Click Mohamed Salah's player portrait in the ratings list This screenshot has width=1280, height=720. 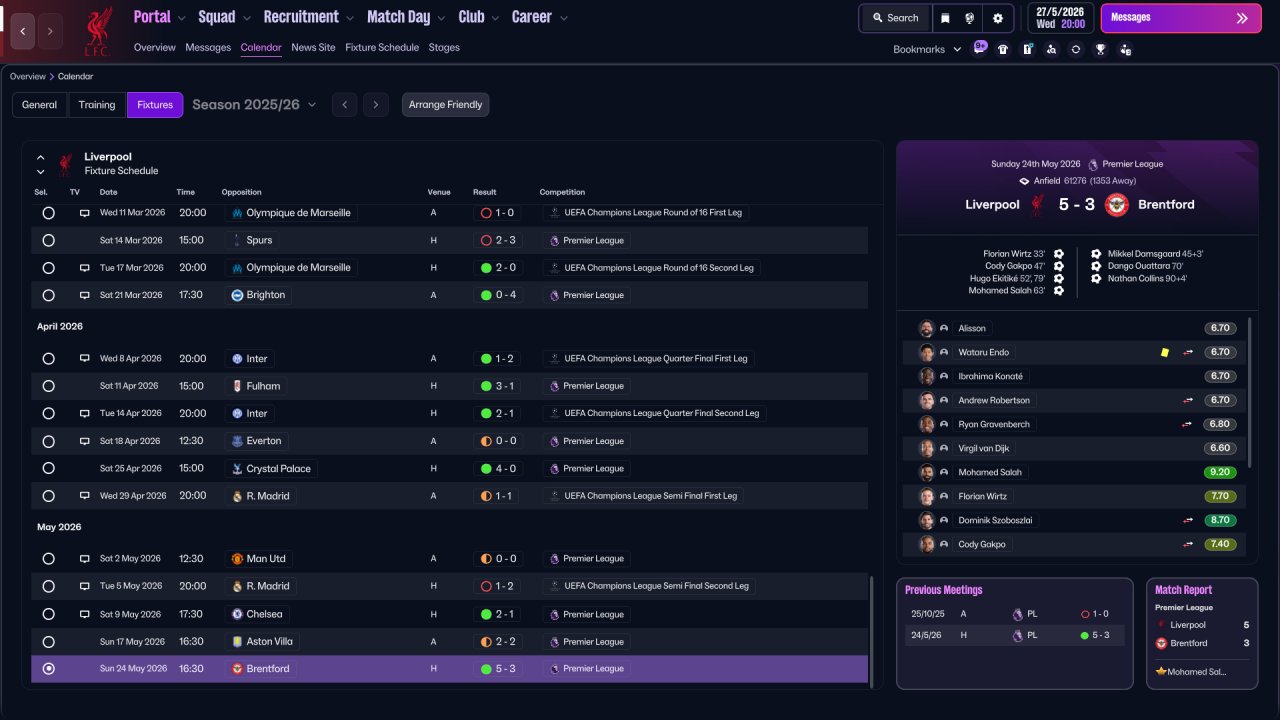927,472
